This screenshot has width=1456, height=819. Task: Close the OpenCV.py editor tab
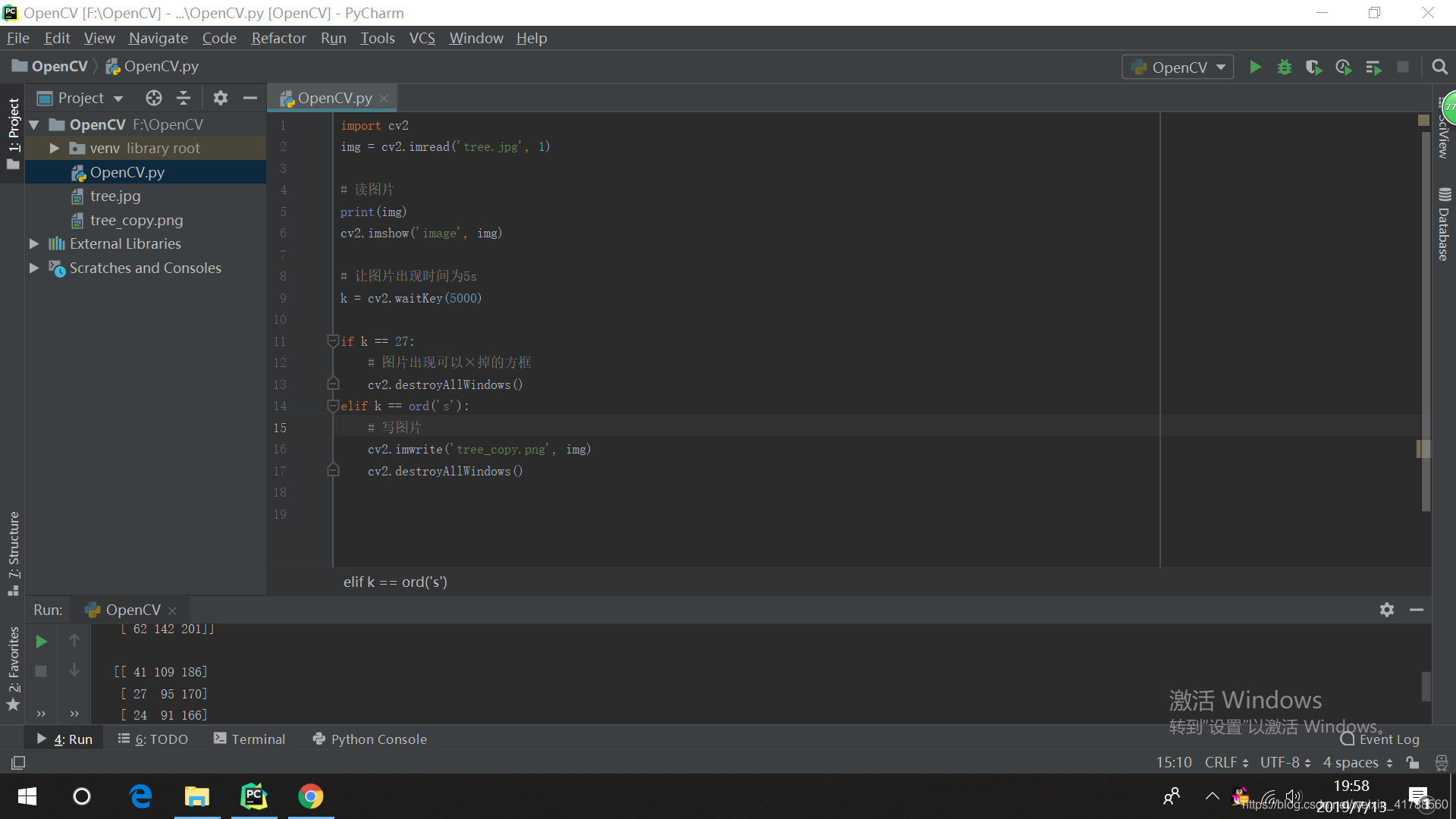384,99
